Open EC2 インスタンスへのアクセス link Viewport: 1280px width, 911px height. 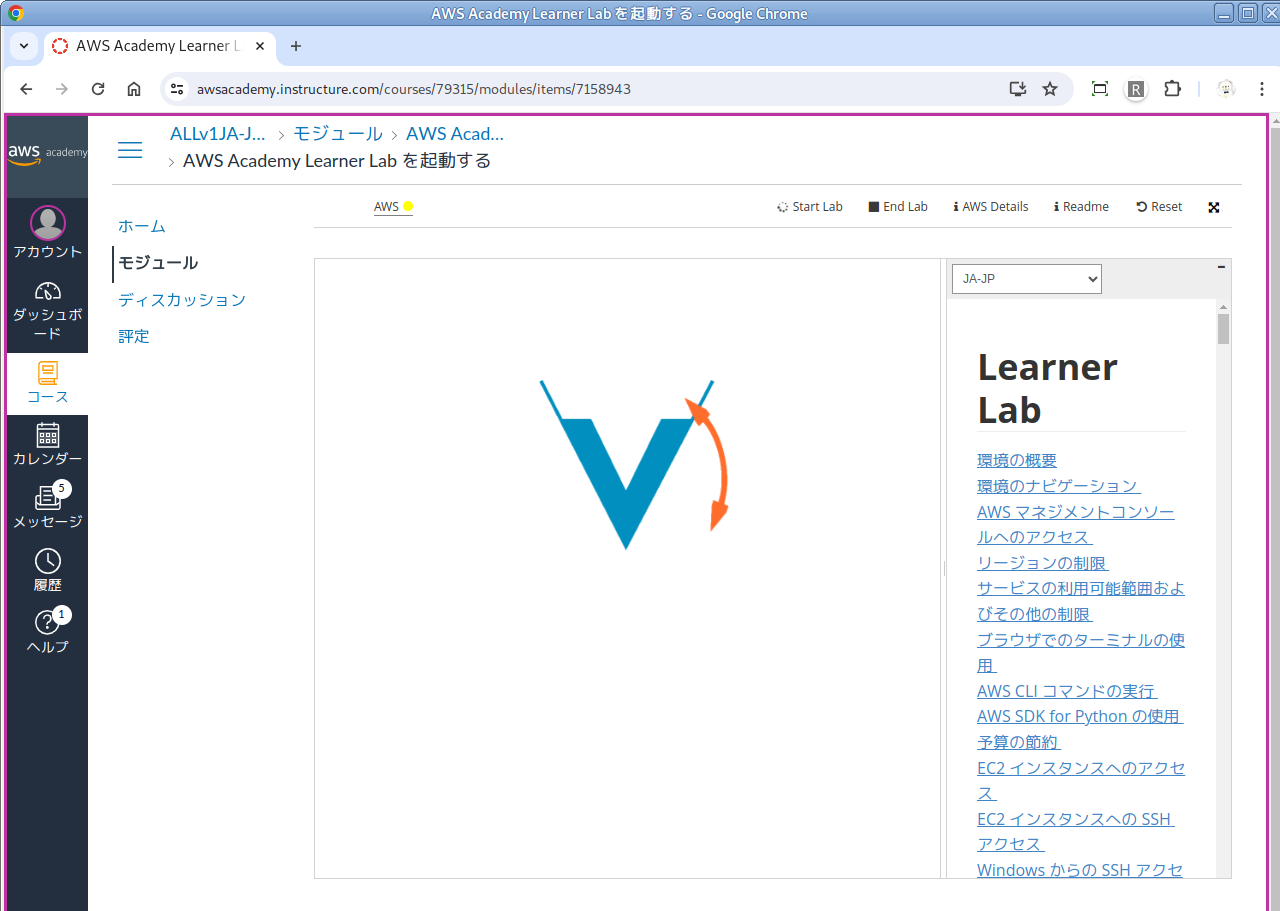pyautogui.click(x=1081, y=780)
